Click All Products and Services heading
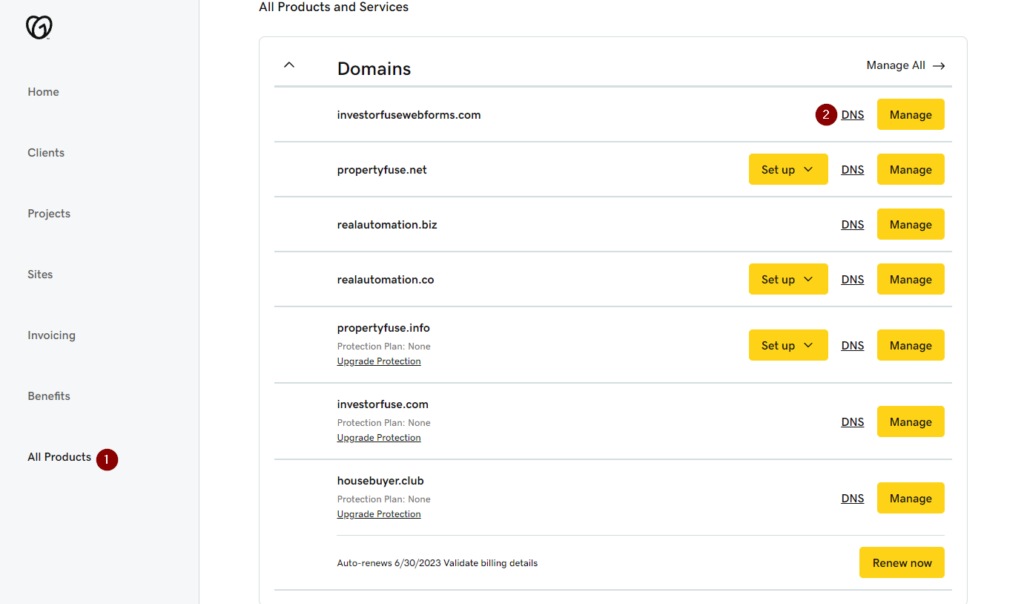 tap(334, 7)
